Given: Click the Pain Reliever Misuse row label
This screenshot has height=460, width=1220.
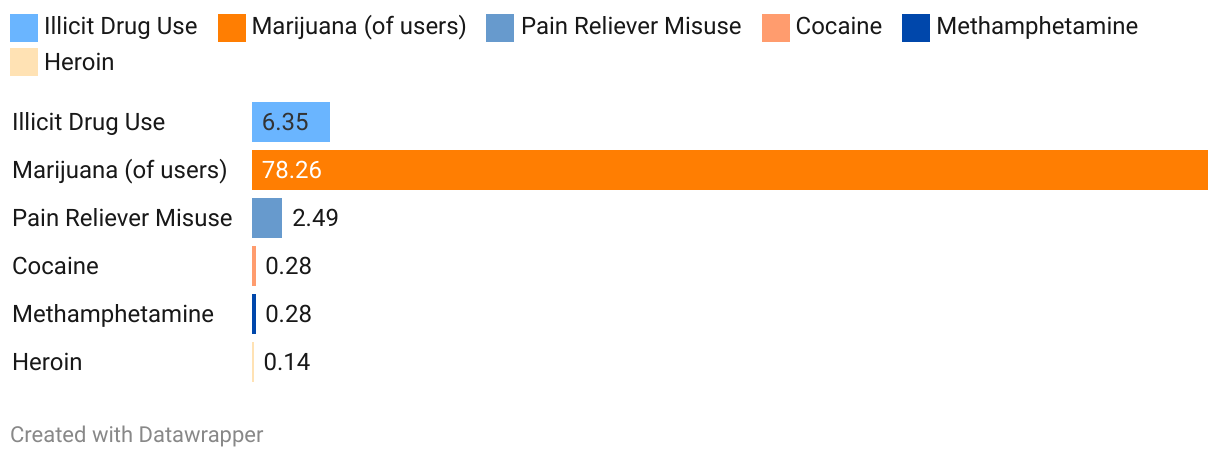Looking at the screenshot, I should point(122,218).
